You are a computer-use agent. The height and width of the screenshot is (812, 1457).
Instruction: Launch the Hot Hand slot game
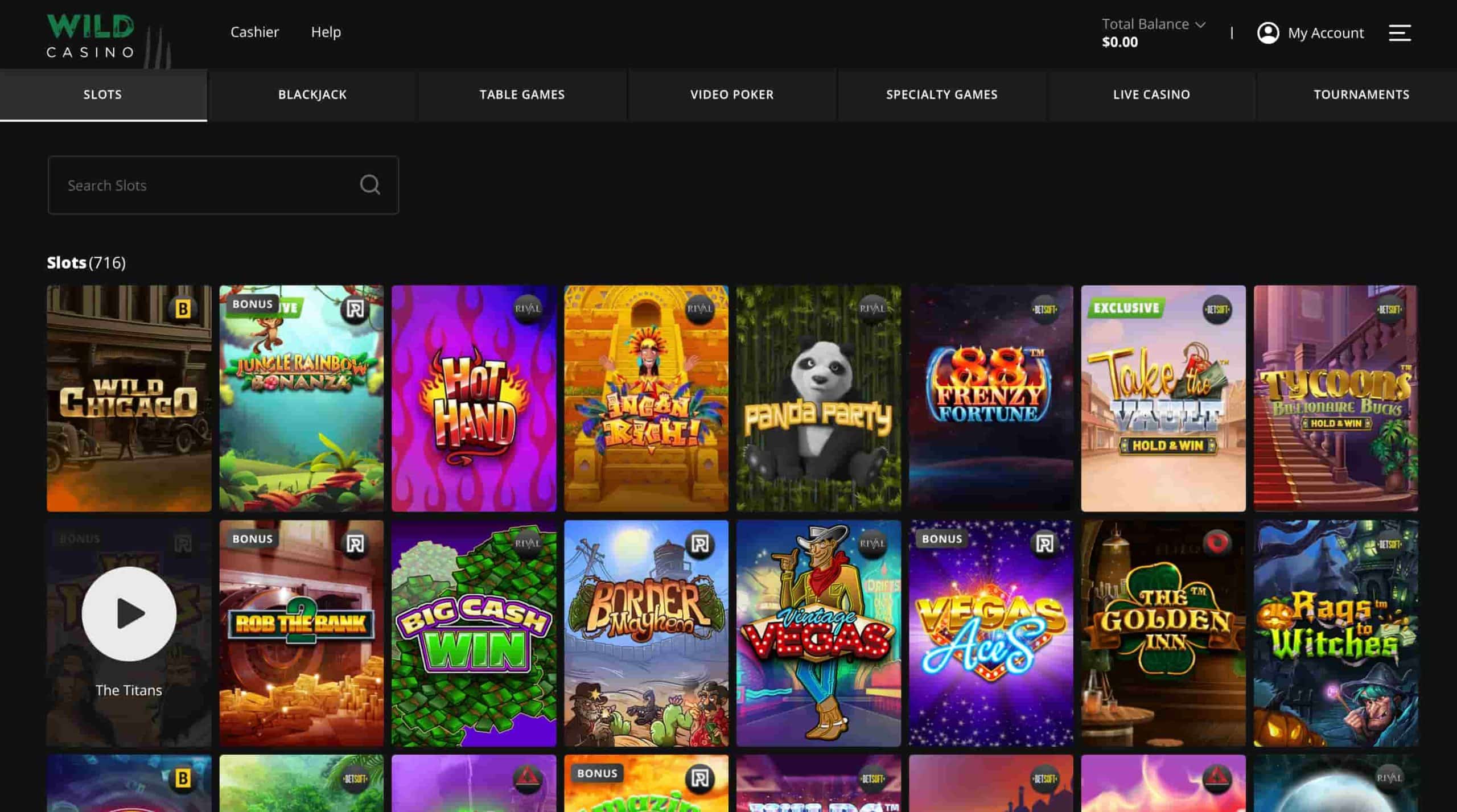pos(474,398)
